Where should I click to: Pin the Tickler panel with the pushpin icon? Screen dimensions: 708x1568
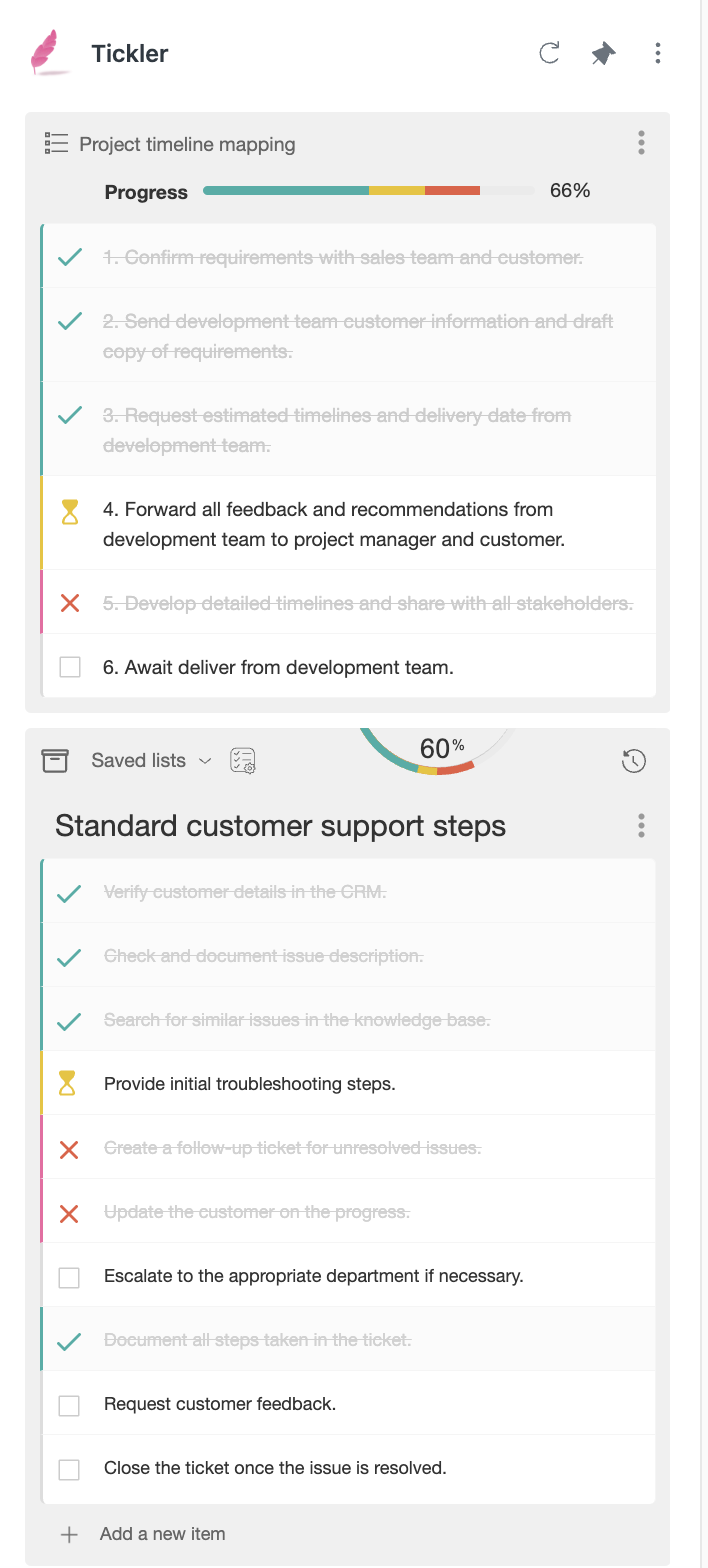coord(603,53)
